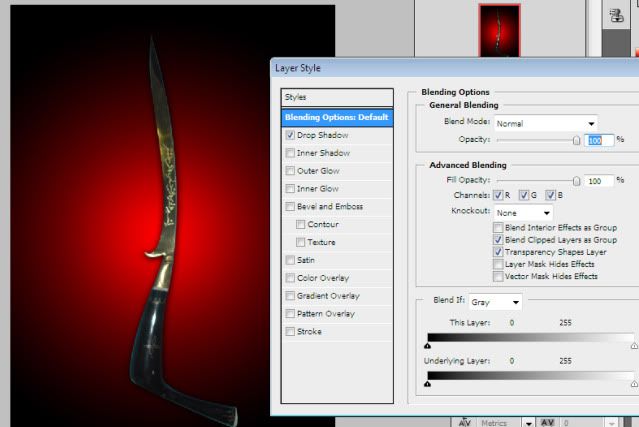
Task: Open the Blend Mode dropdown
Action: point(546,123)
